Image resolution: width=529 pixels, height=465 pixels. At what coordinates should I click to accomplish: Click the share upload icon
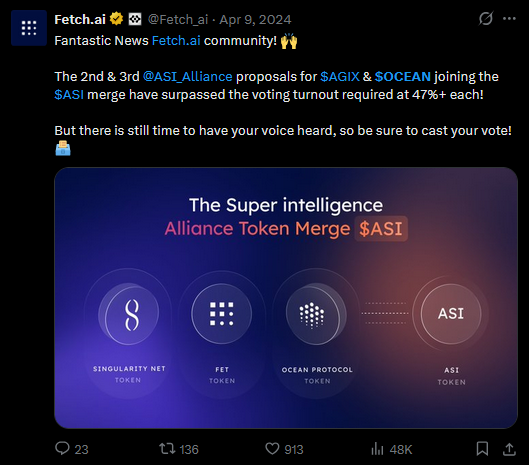(509, 449)
